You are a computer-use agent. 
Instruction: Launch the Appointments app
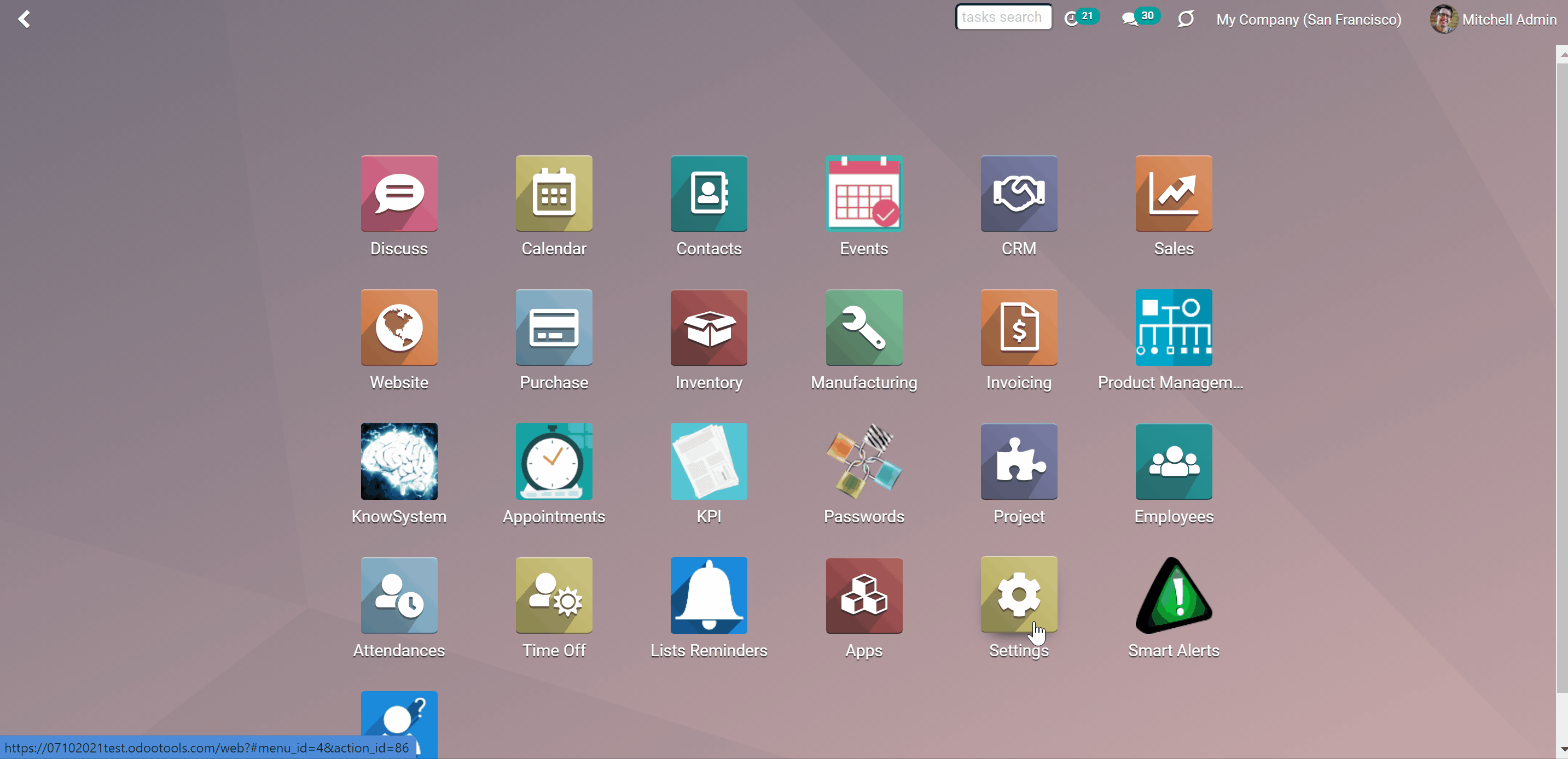pyautogui.click(x=554, y=461)
